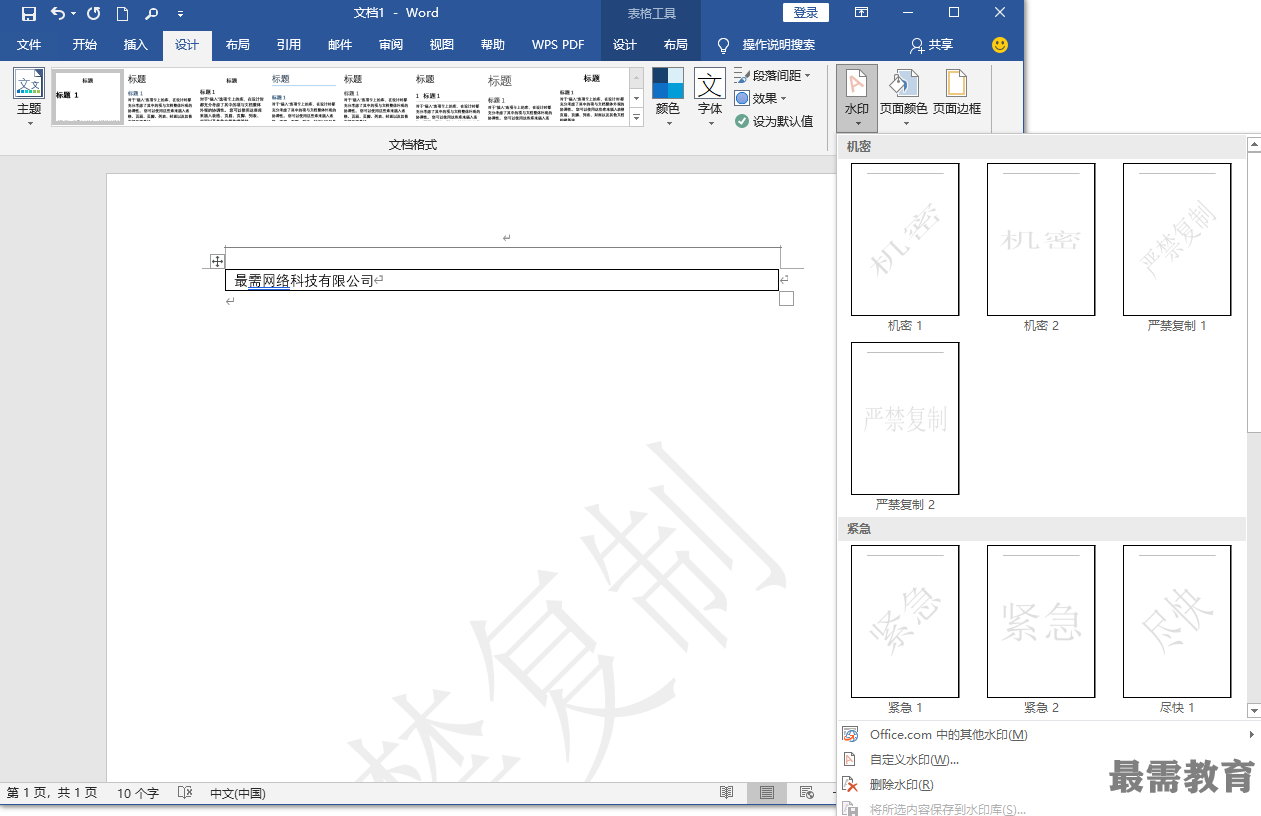Select the first style set thumbnail

click(x=88, y=97)
